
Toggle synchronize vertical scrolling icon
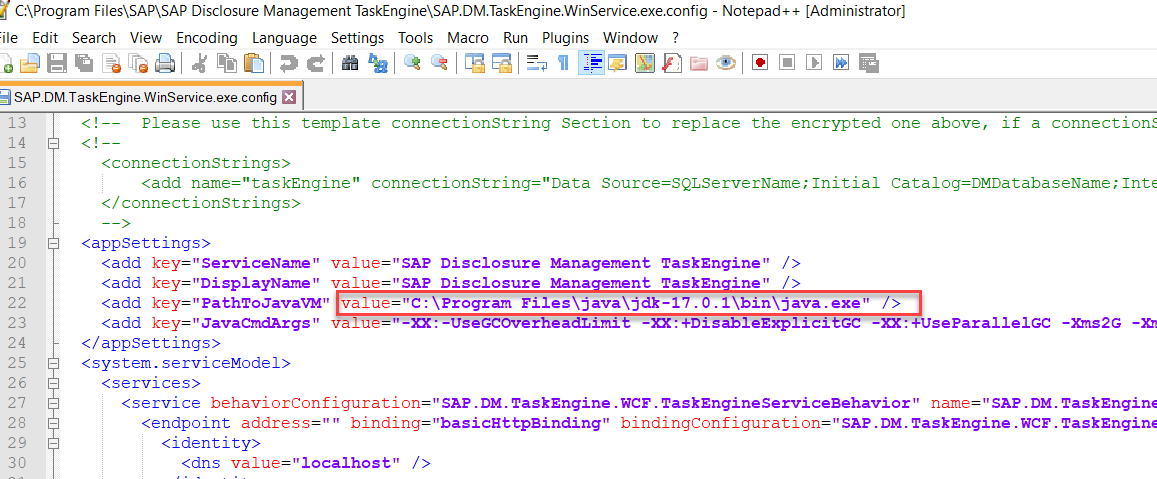(474, 63)
